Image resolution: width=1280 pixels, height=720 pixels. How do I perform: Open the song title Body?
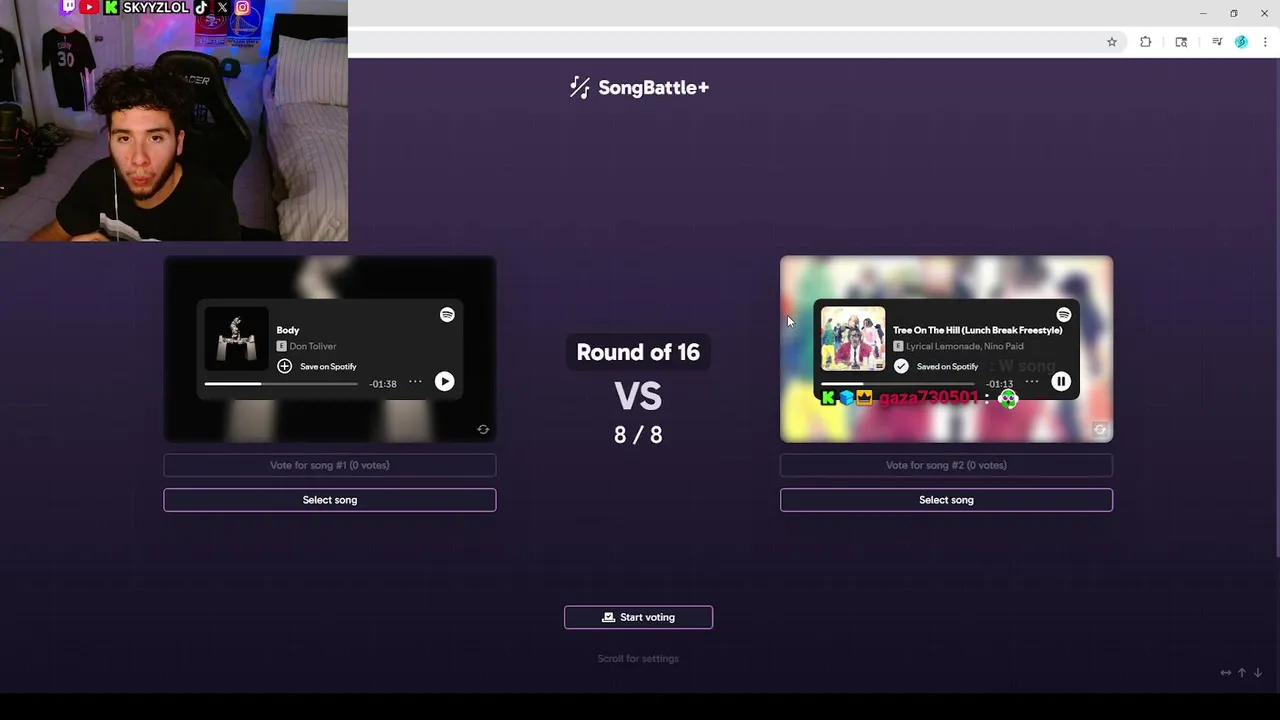[x=288, y=330]
